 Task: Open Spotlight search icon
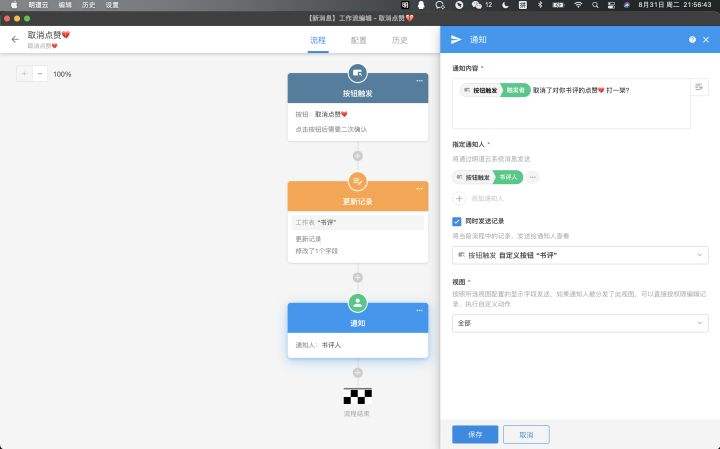595,5
